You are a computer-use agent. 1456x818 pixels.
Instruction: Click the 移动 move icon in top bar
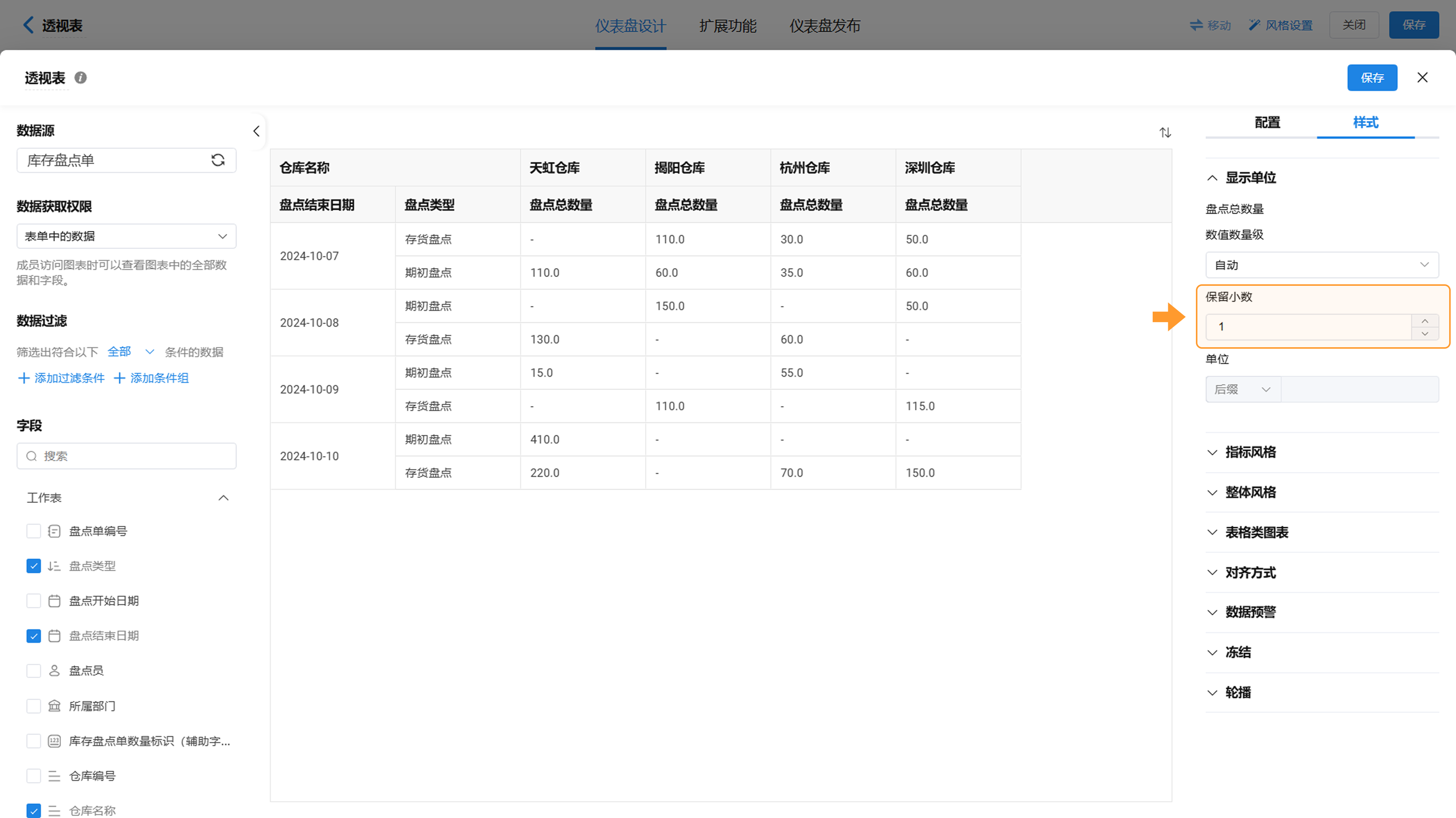click(x=1196, y=25)
